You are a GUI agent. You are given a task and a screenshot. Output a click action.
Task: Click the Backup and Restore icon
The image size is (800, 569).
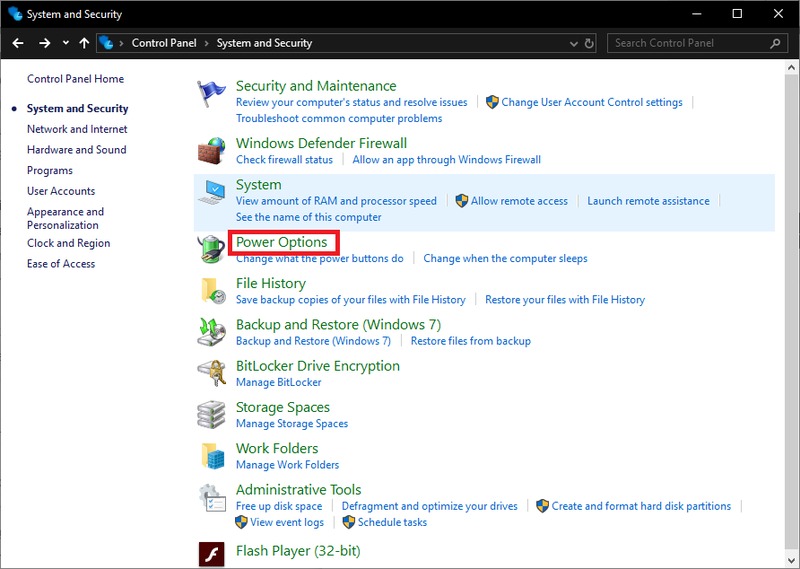(x=212, y=332)
